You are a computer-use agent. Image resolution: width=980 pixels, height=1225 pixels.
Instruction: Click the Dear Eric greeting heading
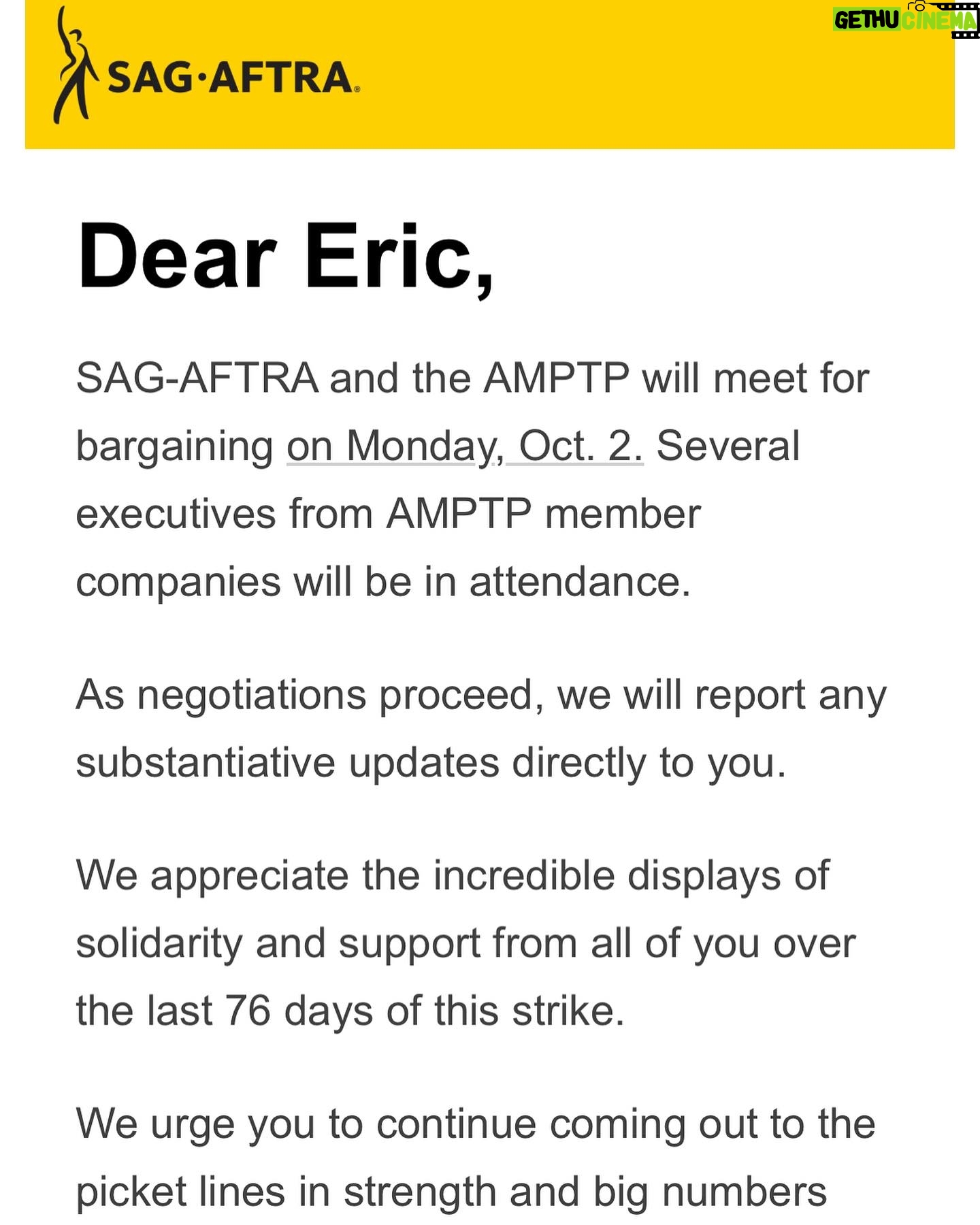pos(286,257)
